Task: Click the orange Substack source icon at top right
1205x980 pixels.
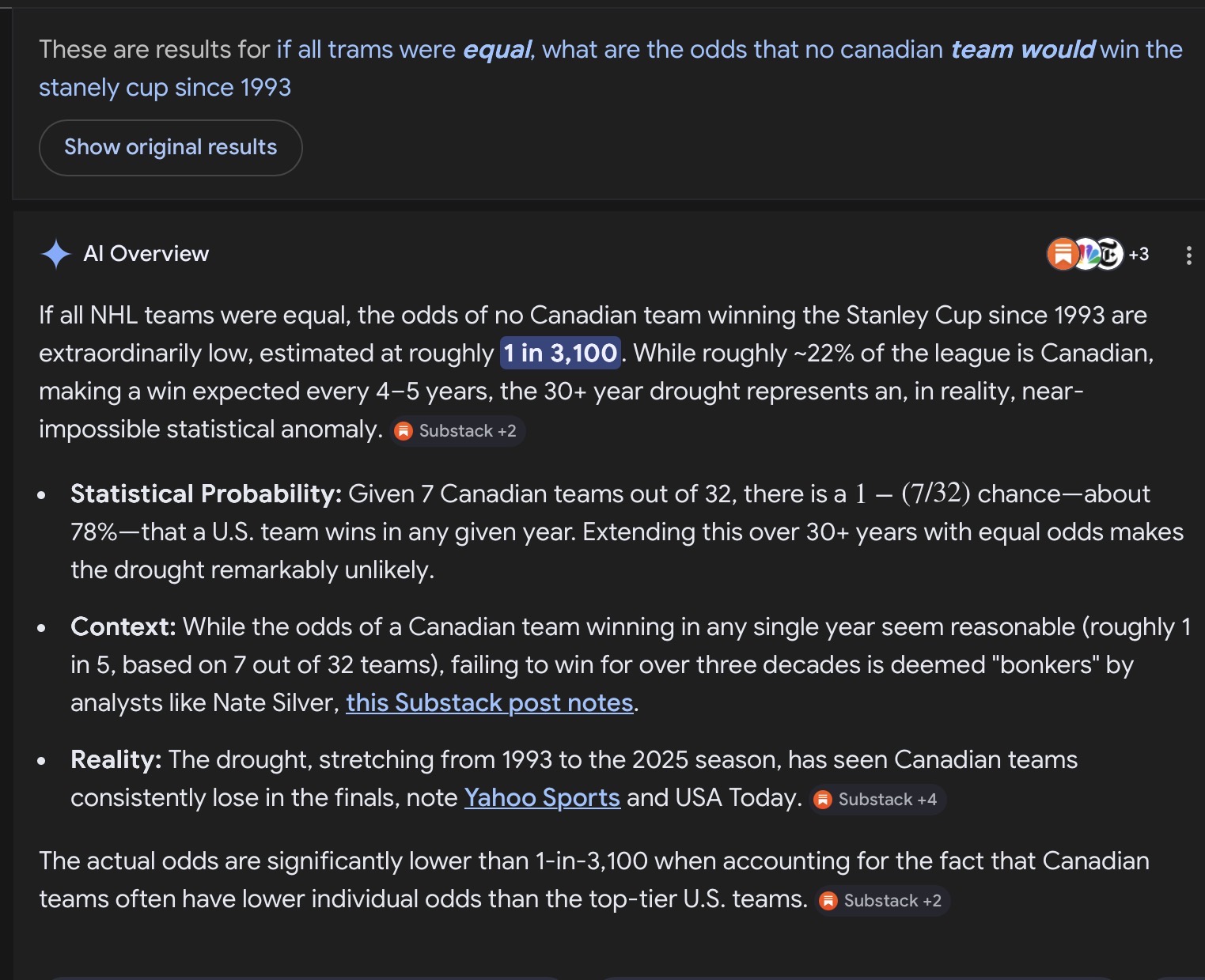Action: pos(1062,254)
